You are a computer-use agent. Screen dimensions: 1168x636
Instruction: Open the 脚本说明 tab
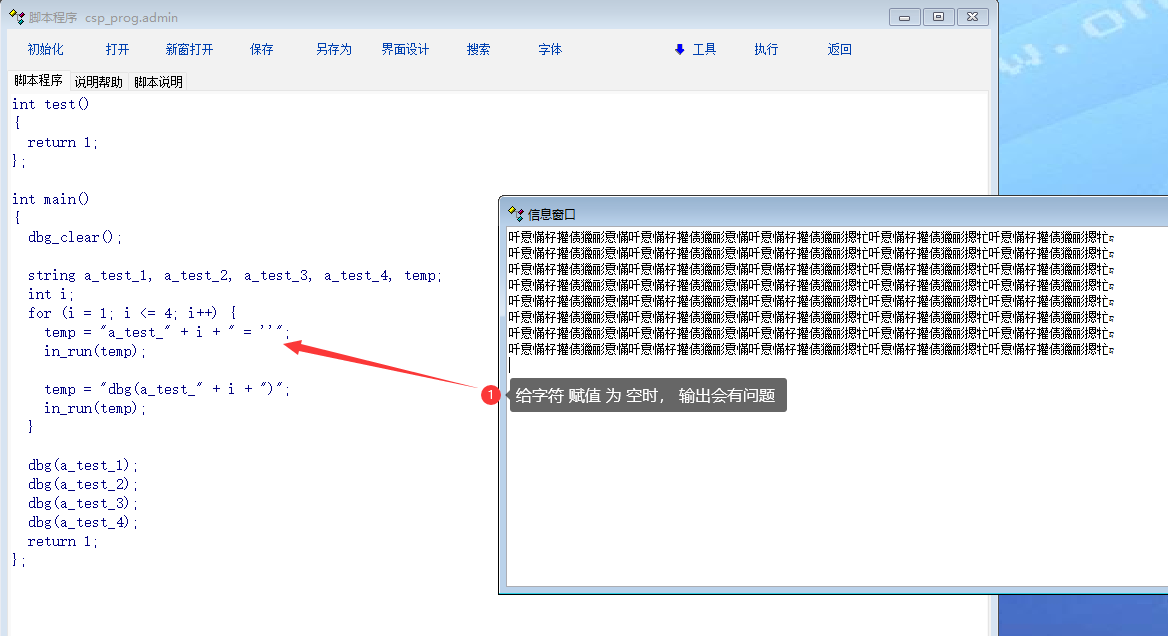click(159, 82)
